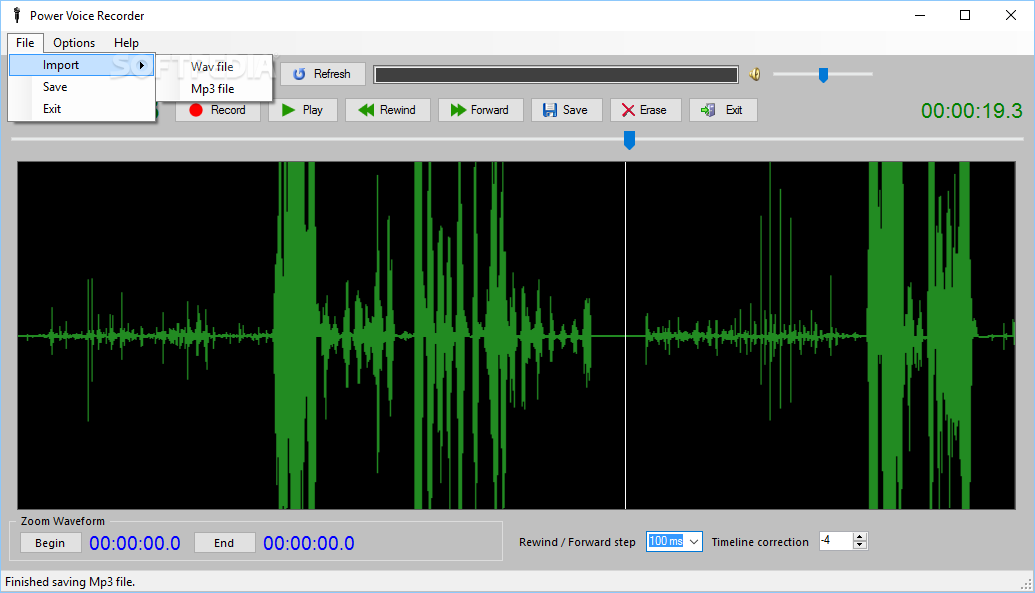Set zoom end with End button
Screen dimensions: 1035x593
(224, 543)
